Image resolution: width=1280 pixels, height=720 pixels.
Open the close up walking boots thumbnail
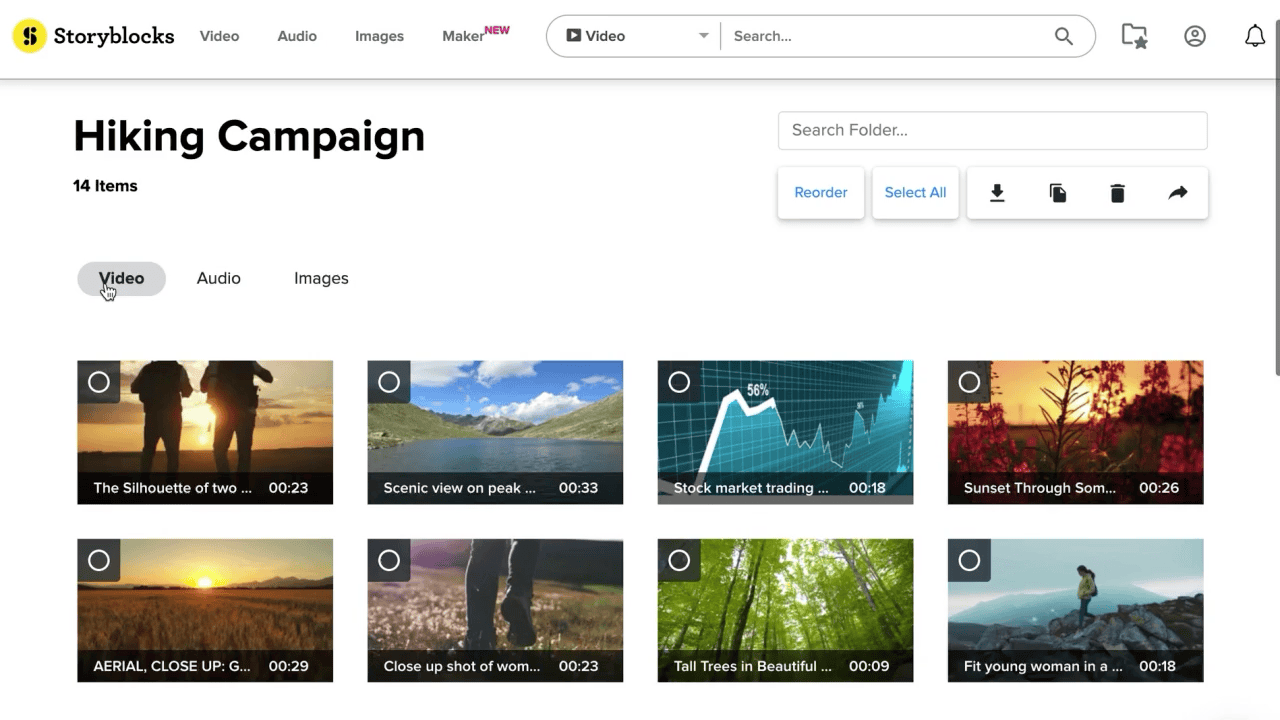click(495, 610)
